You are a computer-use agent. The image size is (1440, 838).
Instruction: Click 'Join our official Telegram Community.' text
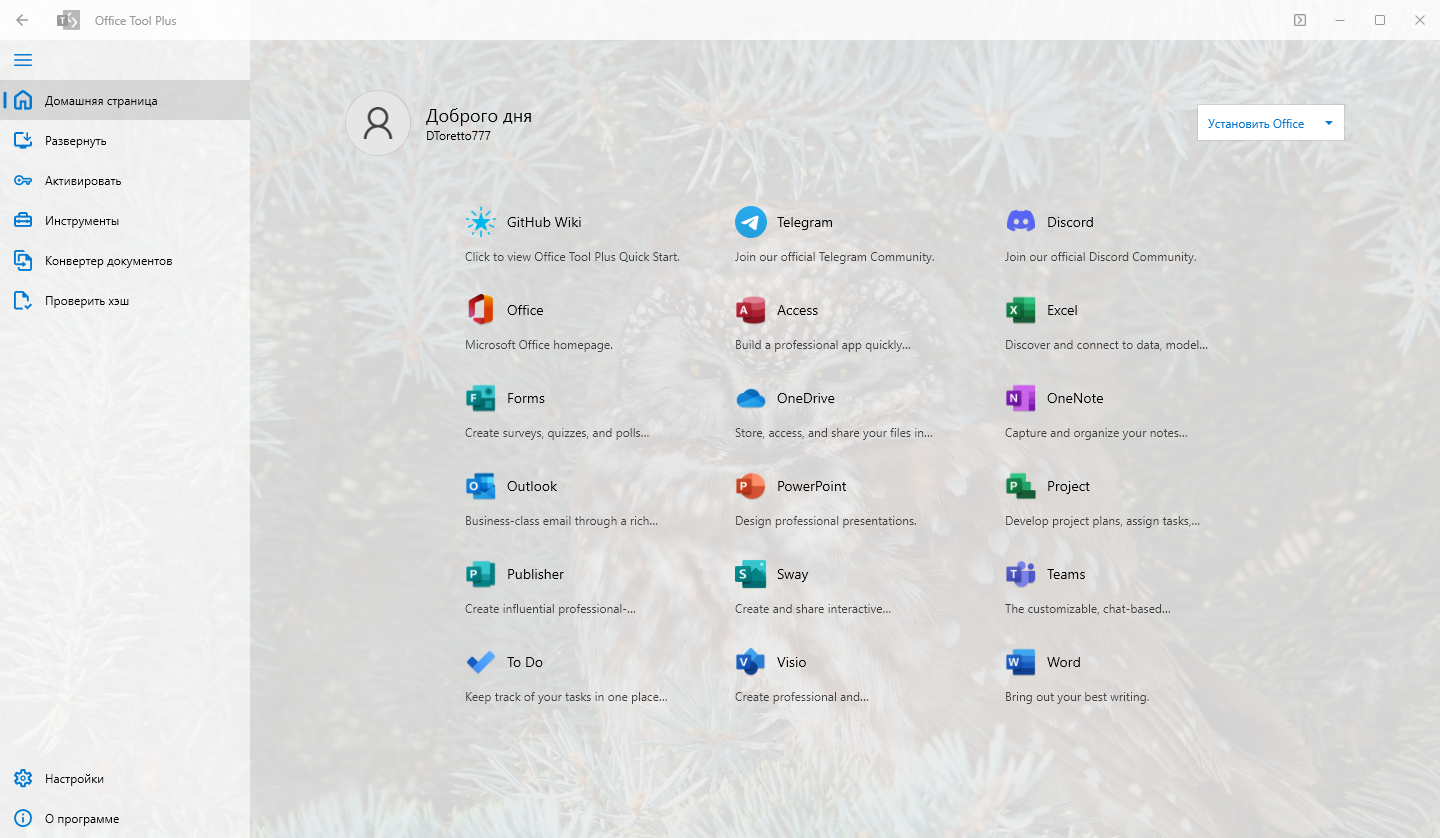pos(835,257)
